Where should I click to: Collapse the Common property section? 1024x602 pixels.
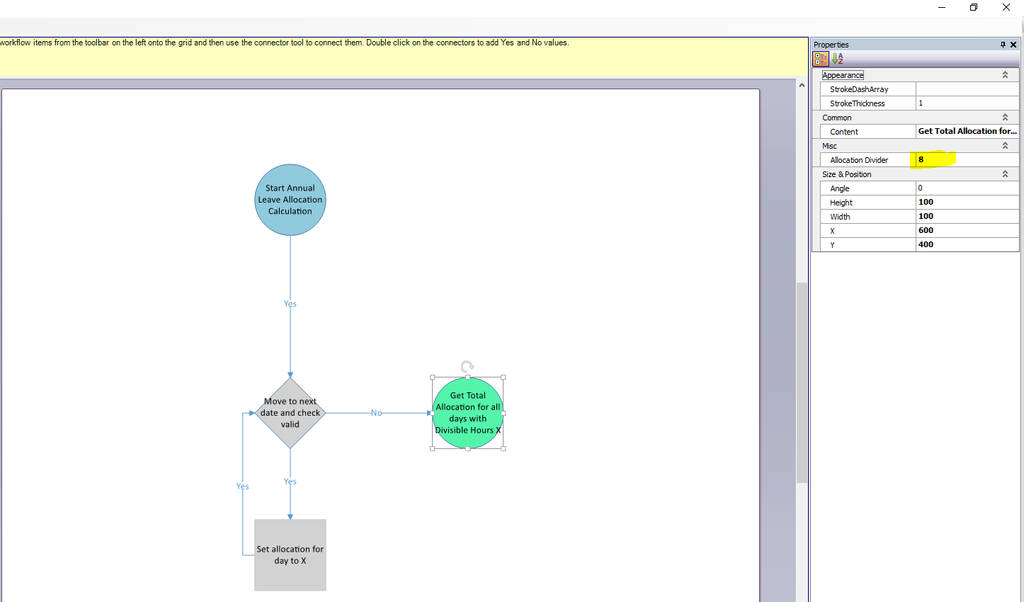(x=1005, y=118)
